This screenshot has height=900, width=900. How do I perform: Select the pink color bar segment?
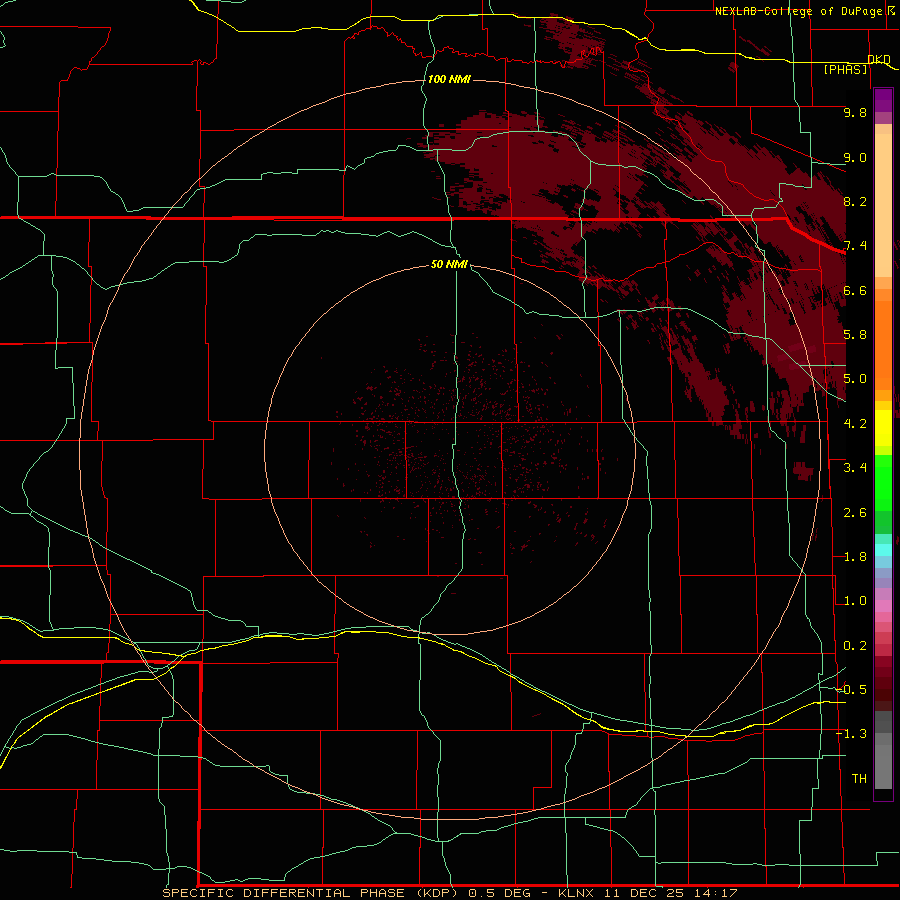883,606
